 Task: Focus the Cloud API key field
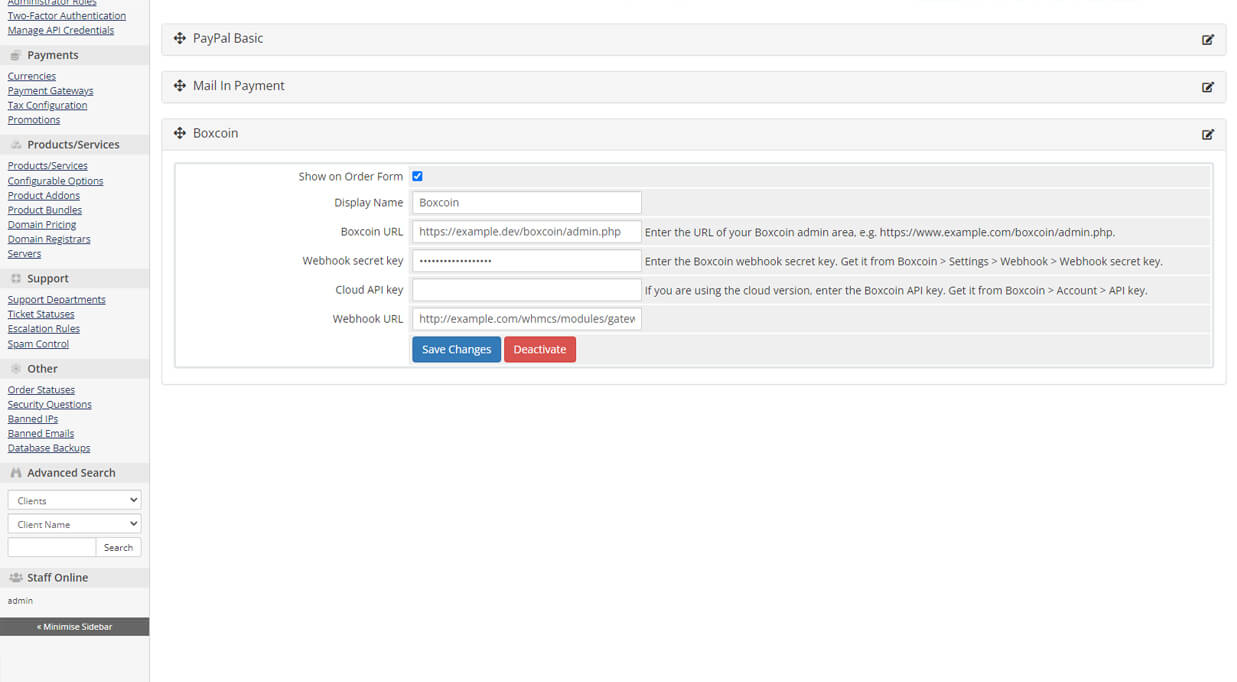(526, 290)
